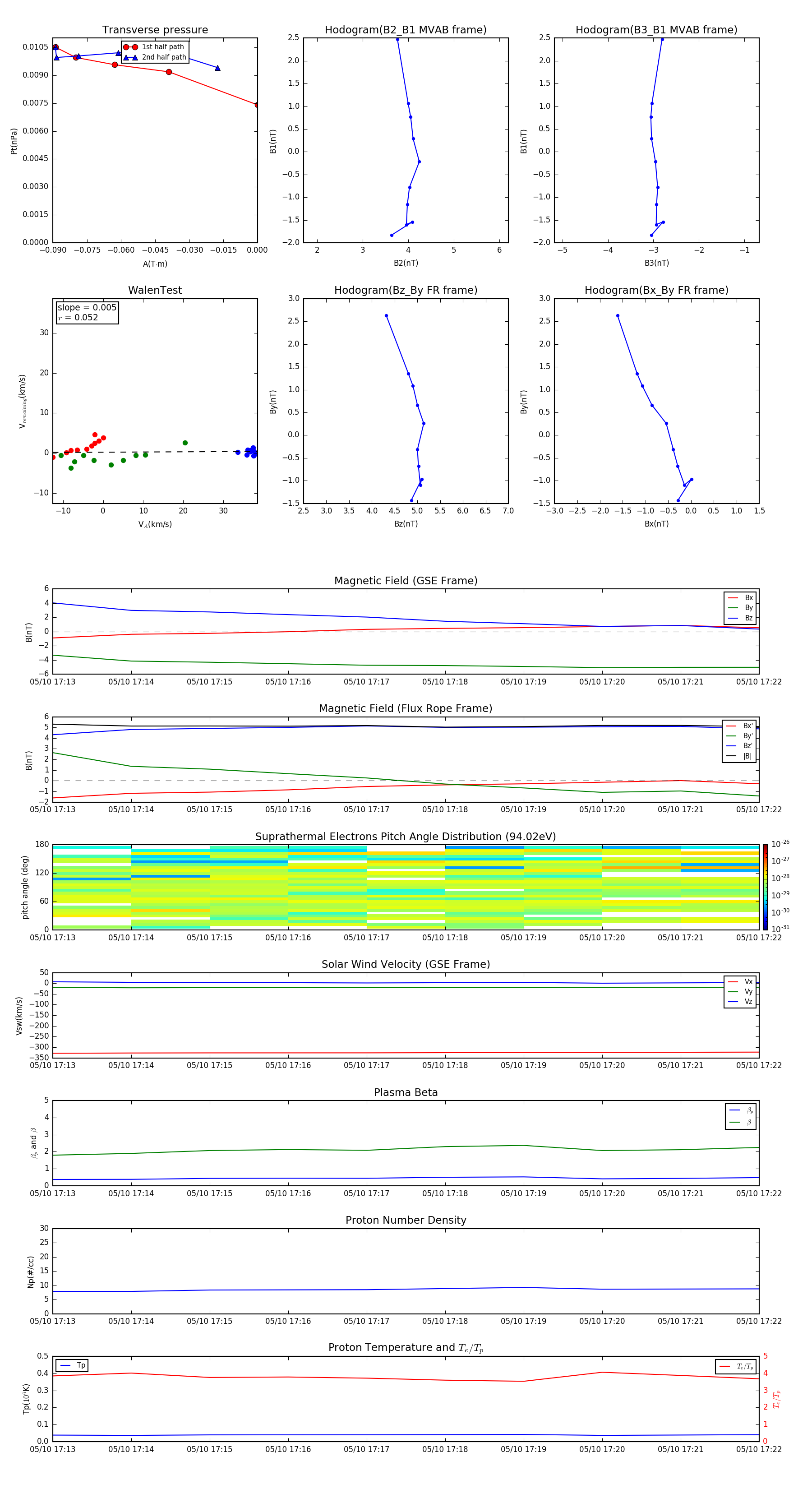Click the Tp legend in Proton Temperature plot
This screenshot has height=1489, width=812.
tap(72, 1365)
